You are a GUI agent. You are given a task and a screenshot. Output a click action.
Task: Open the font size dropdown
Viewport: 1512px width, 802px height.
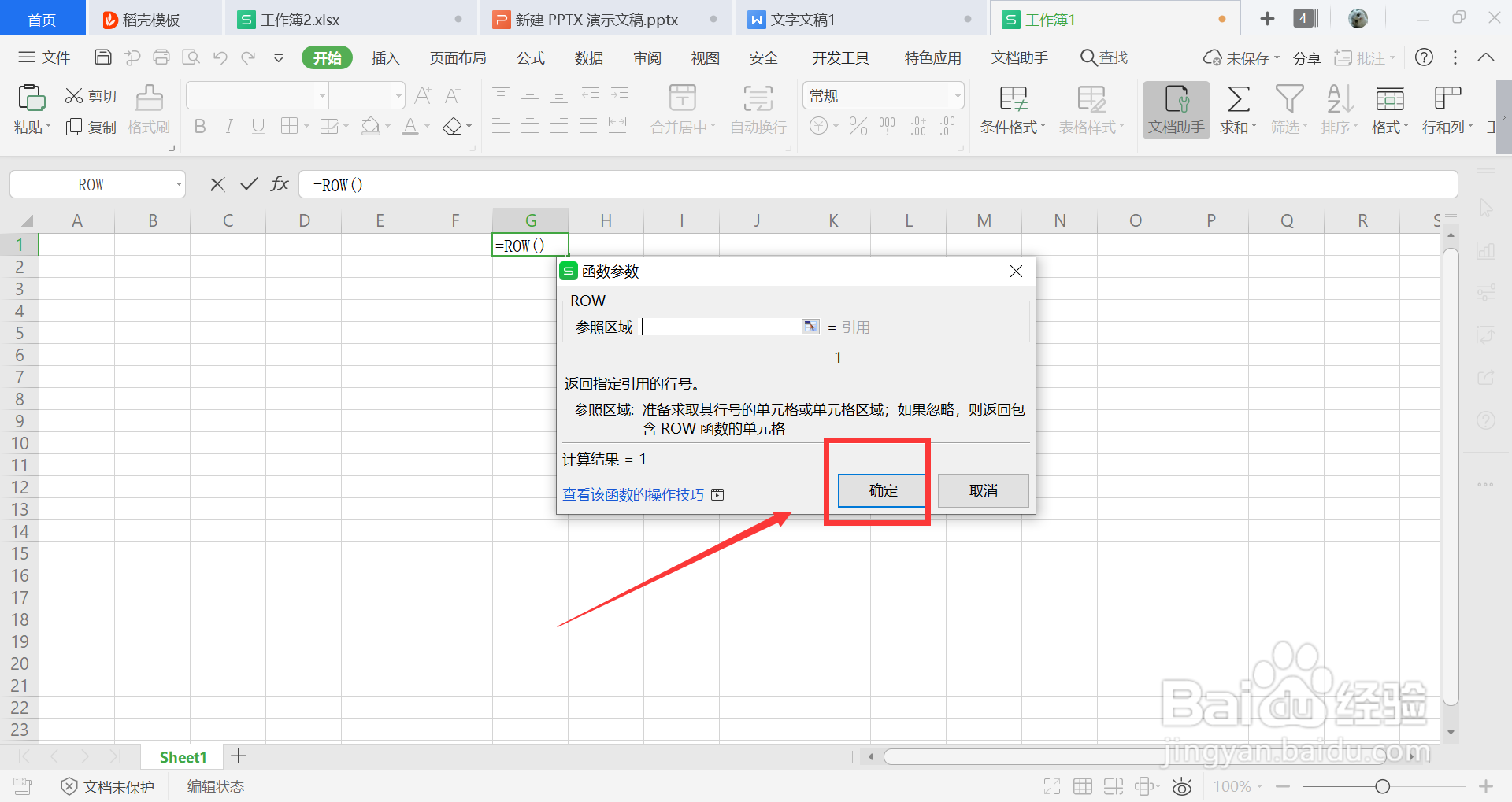398,96
